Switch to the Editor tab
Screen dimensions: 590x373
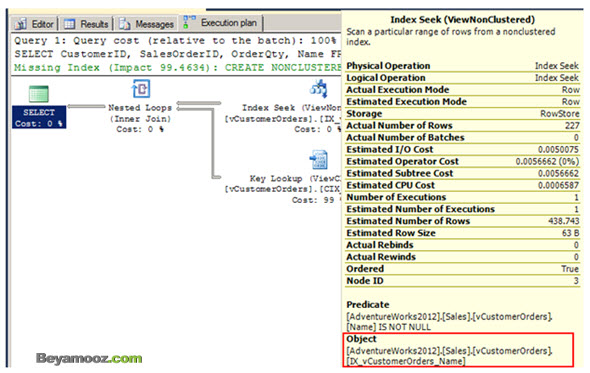click(35, 24)
